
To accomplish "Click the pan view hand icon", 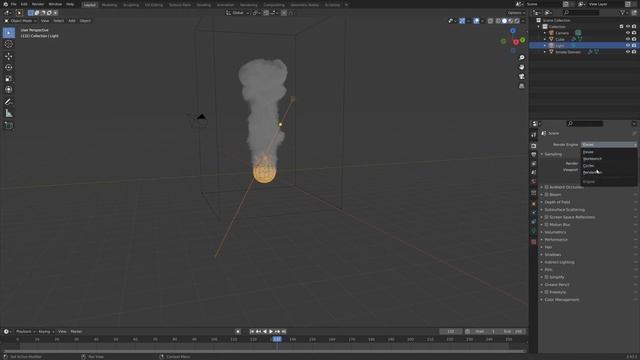I will click(522, 67).
